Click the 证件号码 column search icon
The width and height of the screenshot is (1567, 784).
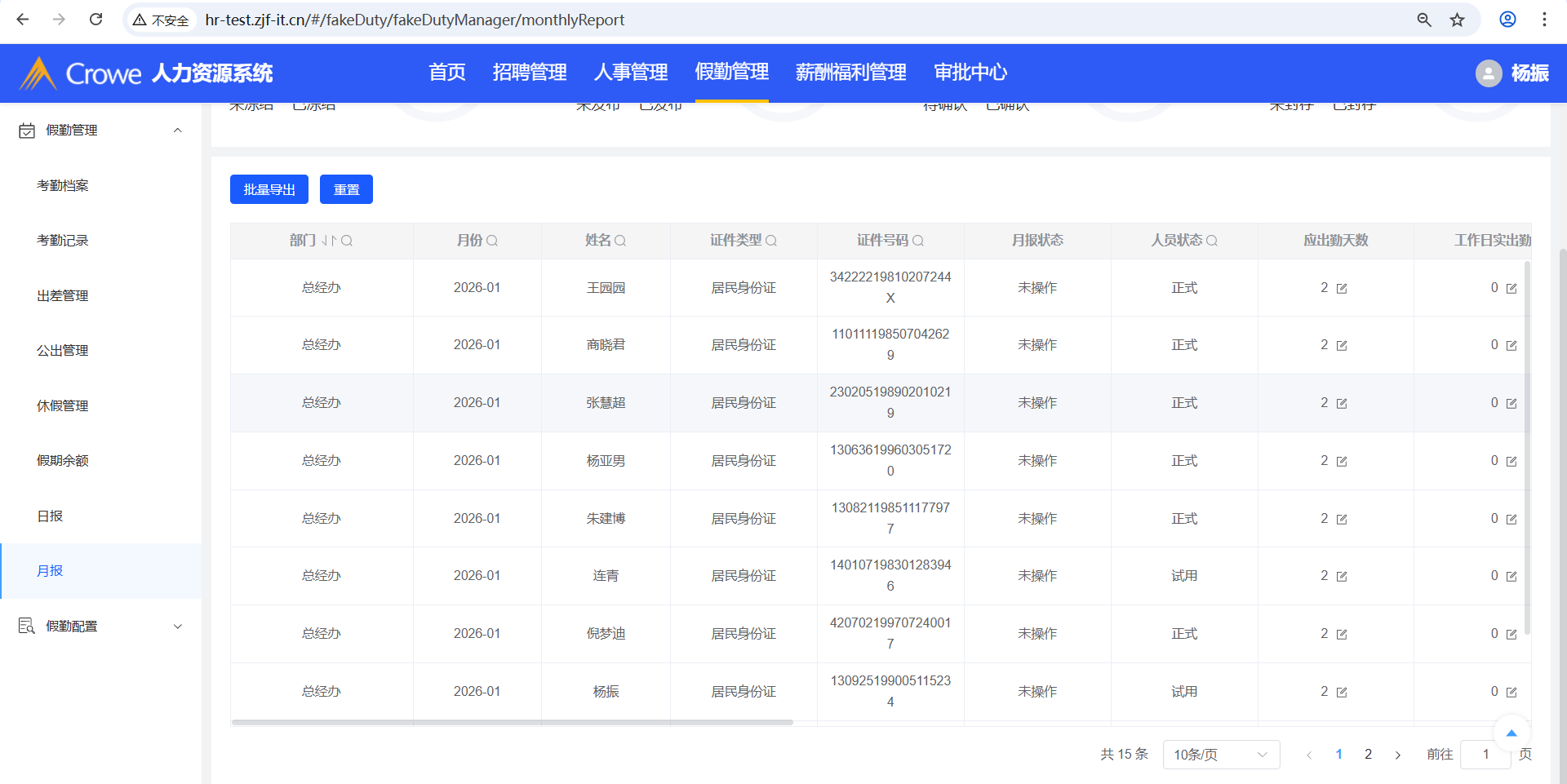click(918, 241)
